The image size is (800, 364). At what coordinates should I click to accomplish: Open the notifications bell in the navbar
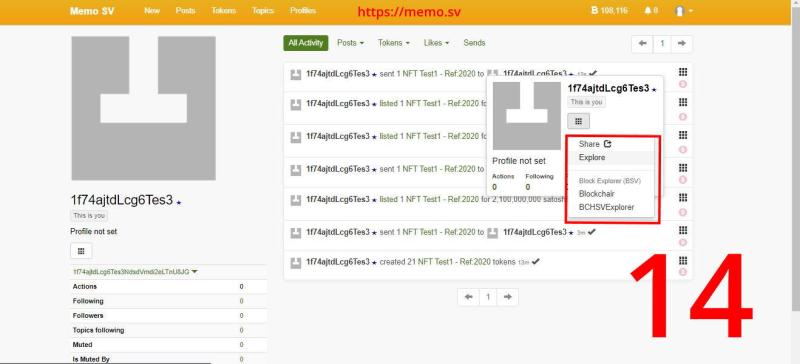coord(651,10)
